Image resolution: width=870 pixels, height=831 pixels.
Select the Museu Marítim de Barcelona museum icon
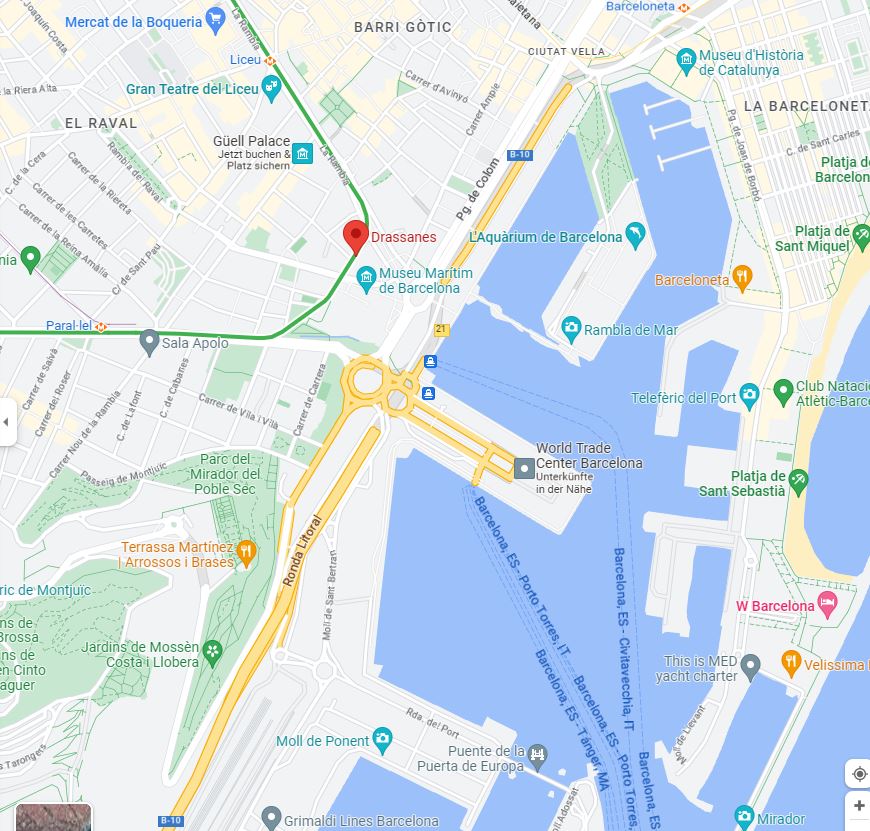click(366, 280)
